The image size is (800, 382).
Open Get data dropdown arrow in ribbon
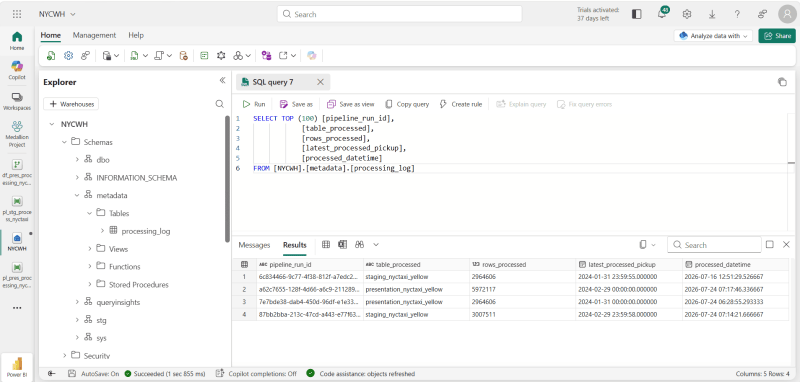[116, 56]
